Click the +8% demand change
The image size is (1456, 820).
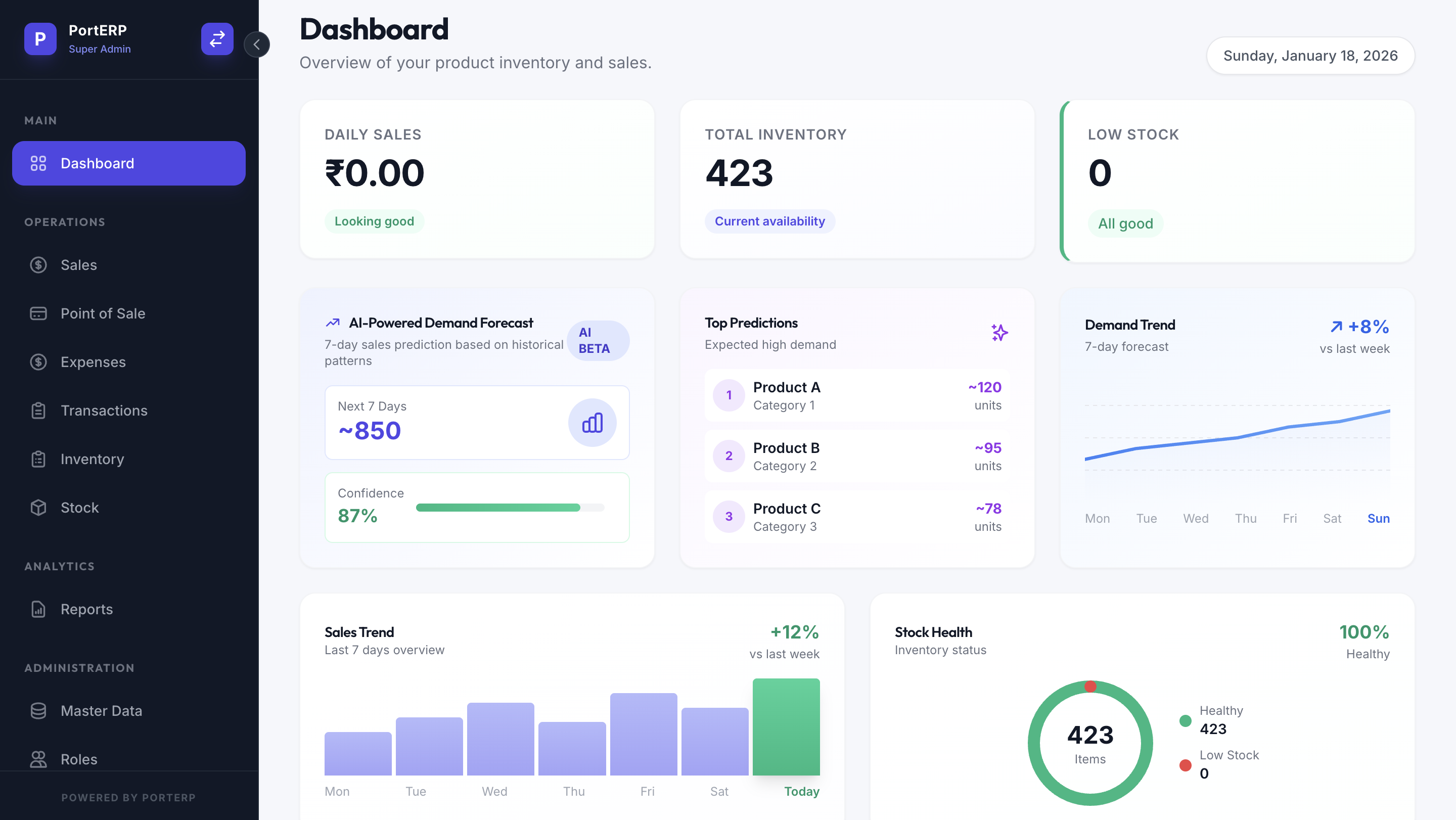1369,327
